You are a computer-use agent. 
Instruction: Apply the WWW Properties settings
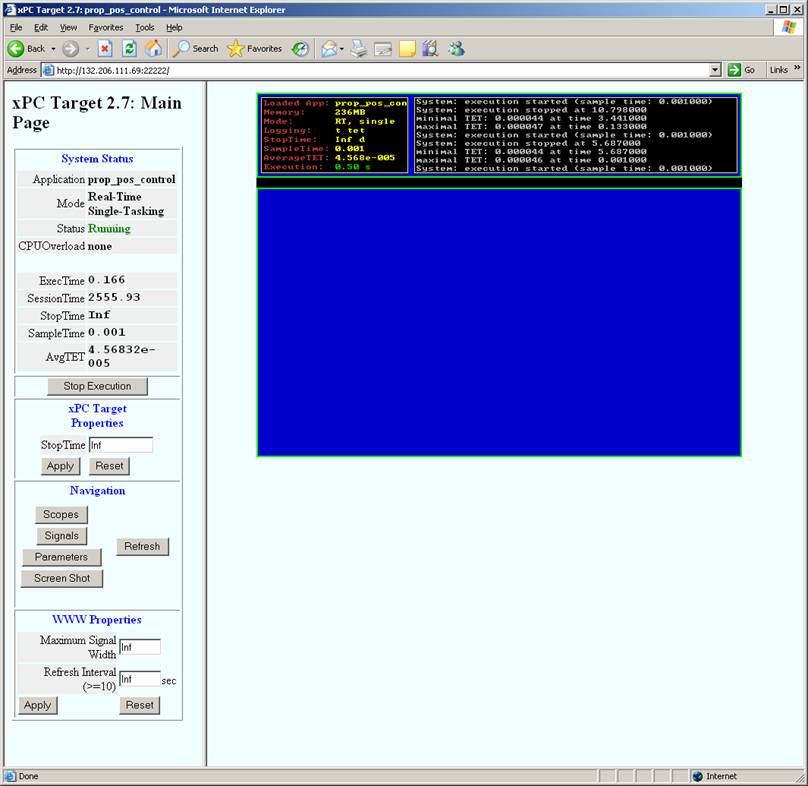coord(38,705)
